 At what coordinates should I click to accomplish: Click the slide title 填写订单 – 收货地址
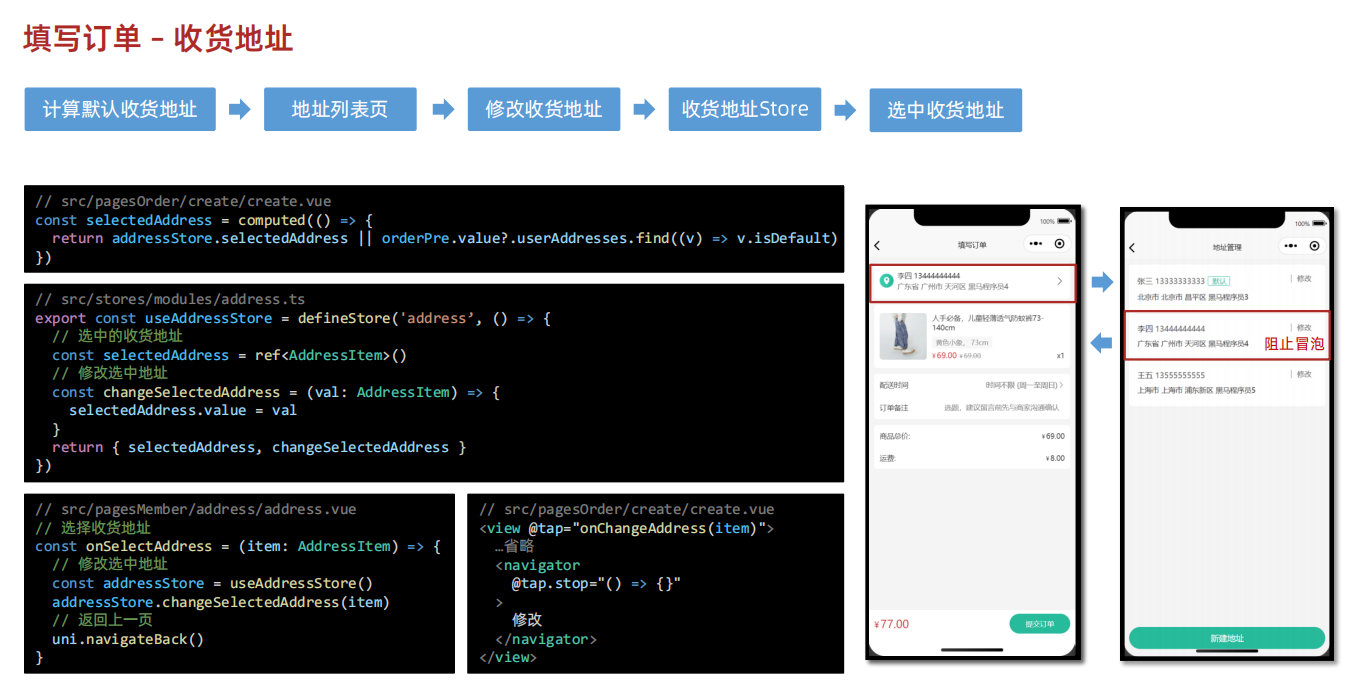click(x=158, y=39)
